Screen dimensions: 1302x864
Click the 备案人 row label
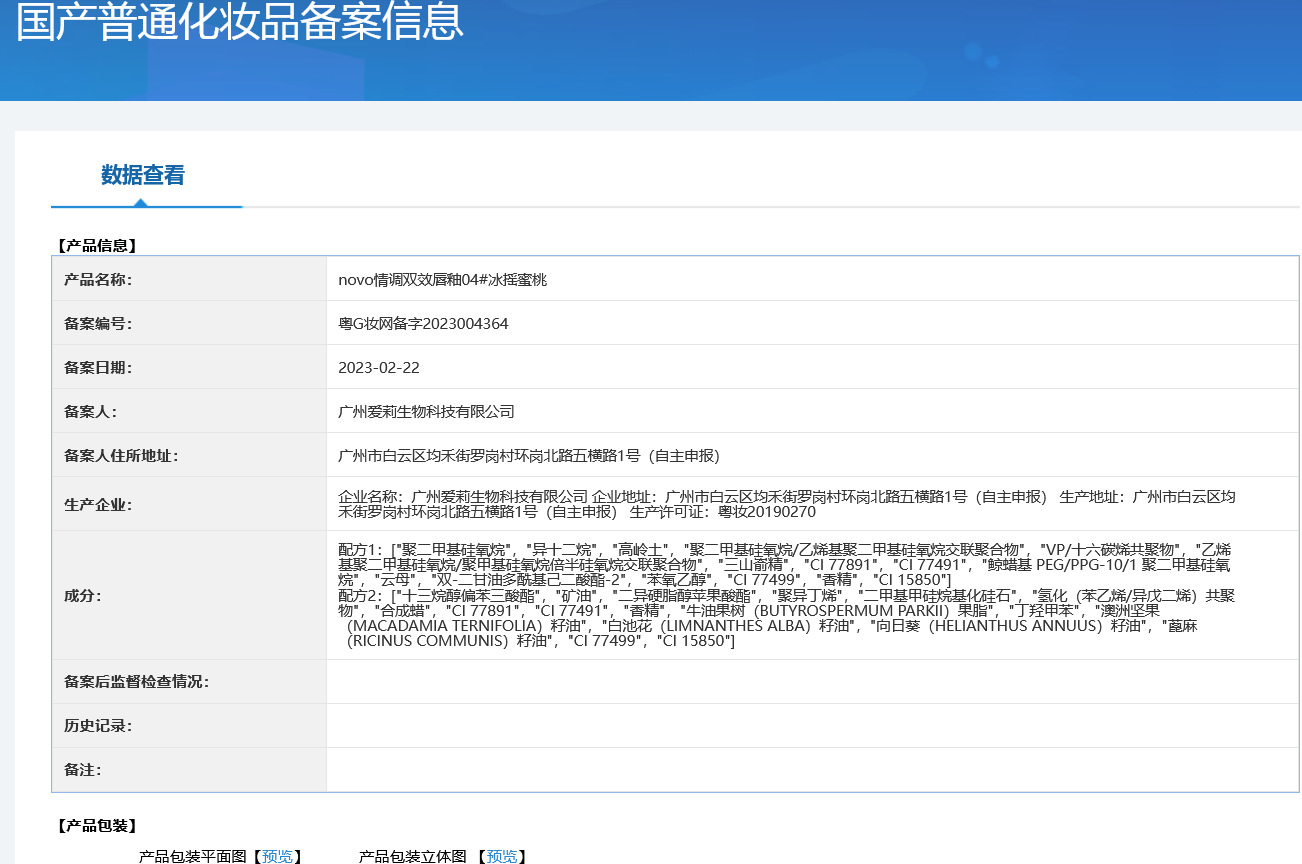[90, 412]
